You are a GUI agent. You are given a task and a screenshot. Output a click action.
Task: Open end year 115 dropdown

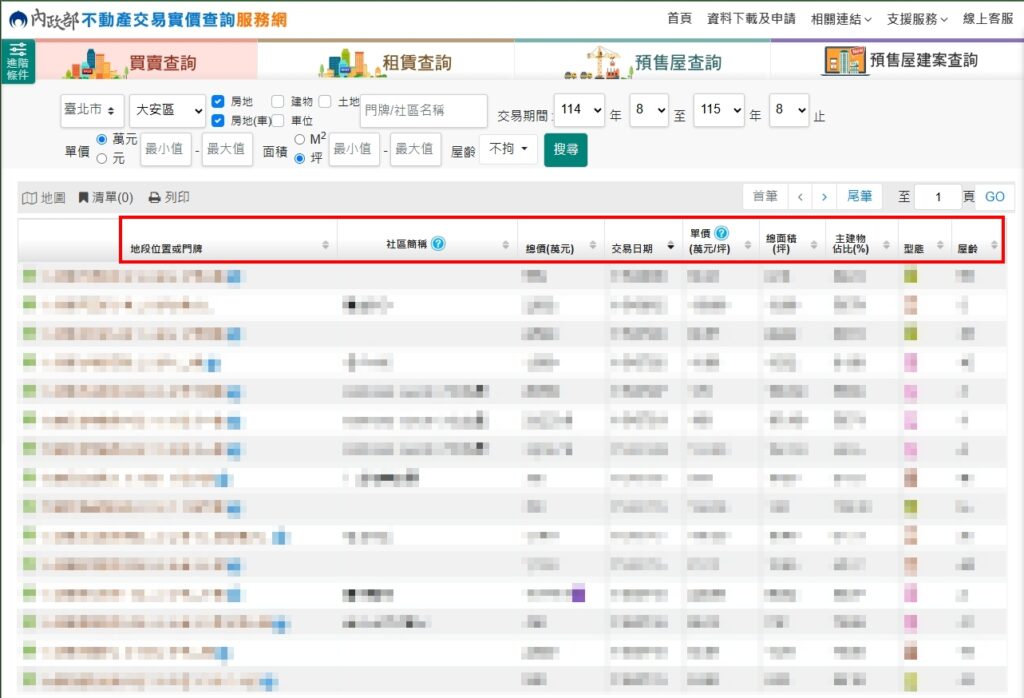[x=718, y=110]
